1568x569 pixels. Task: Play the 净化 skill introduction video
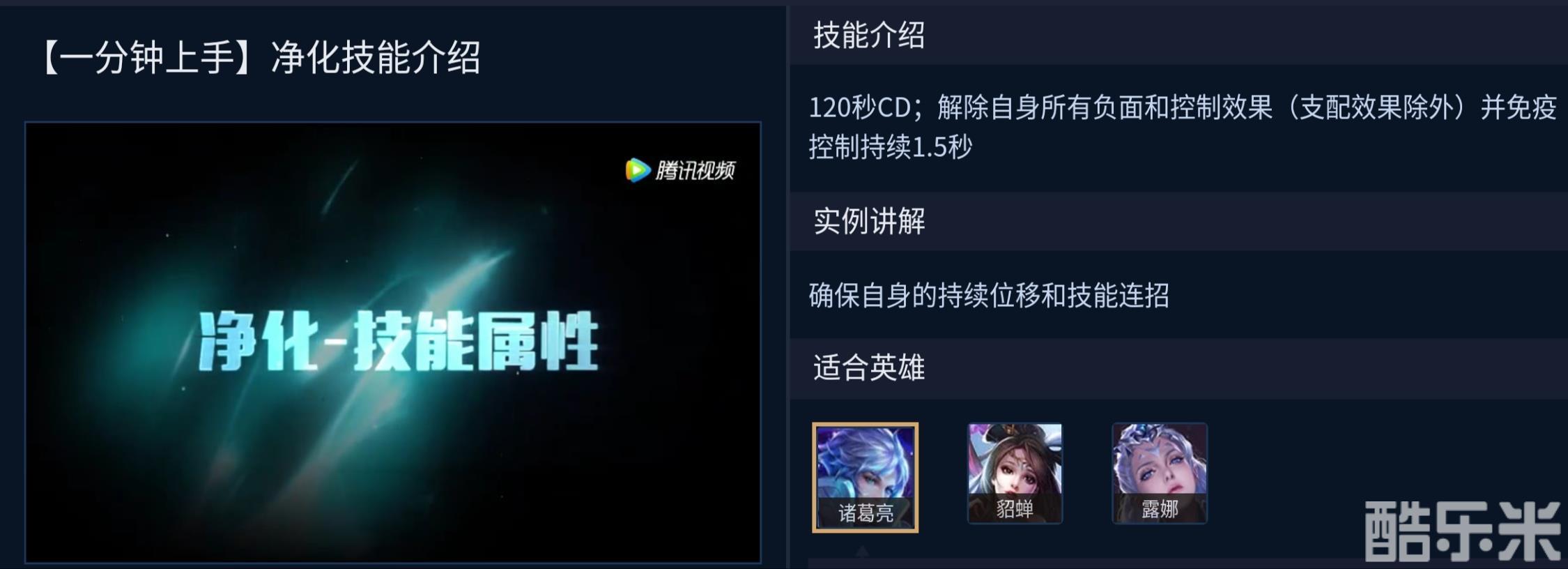pyautogui.click(x=393, y=342)
